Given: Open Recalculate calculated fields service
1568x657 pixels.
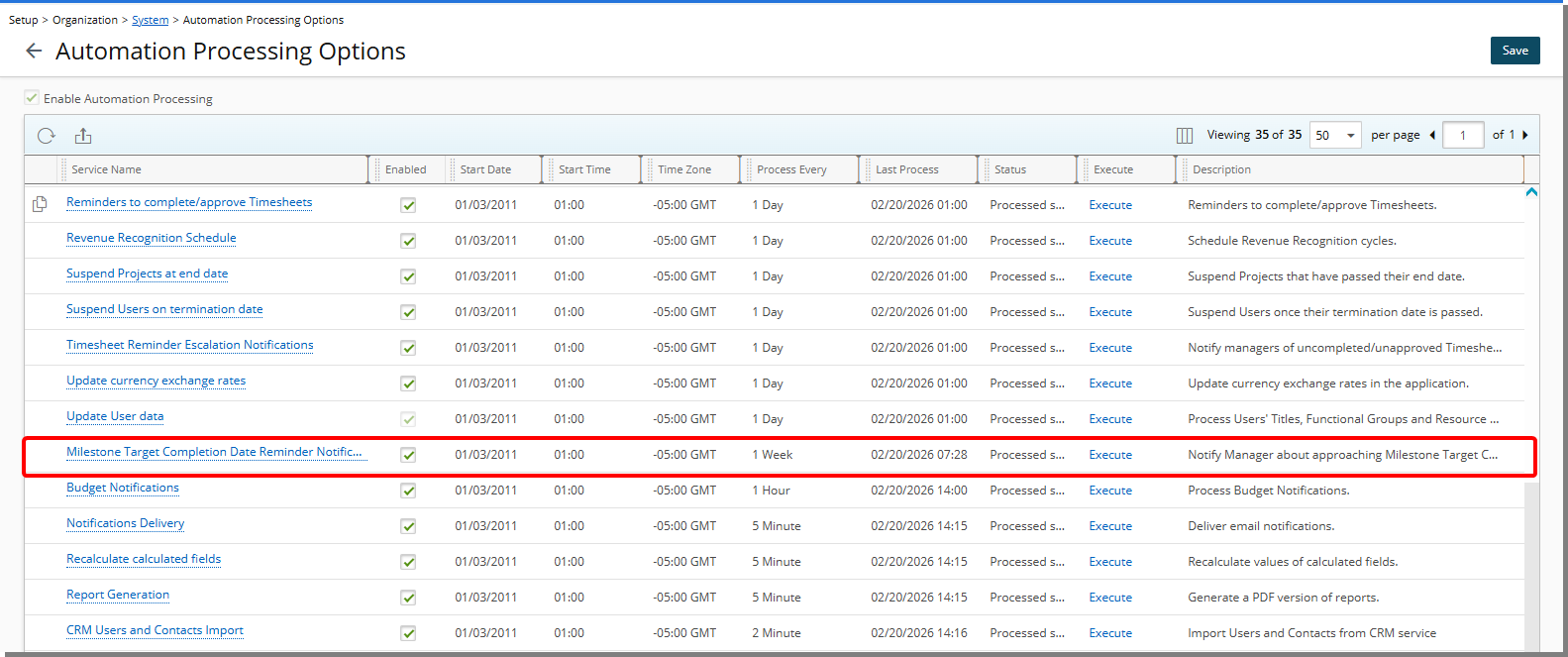Looking at the screenshot, I should [144, 559].
